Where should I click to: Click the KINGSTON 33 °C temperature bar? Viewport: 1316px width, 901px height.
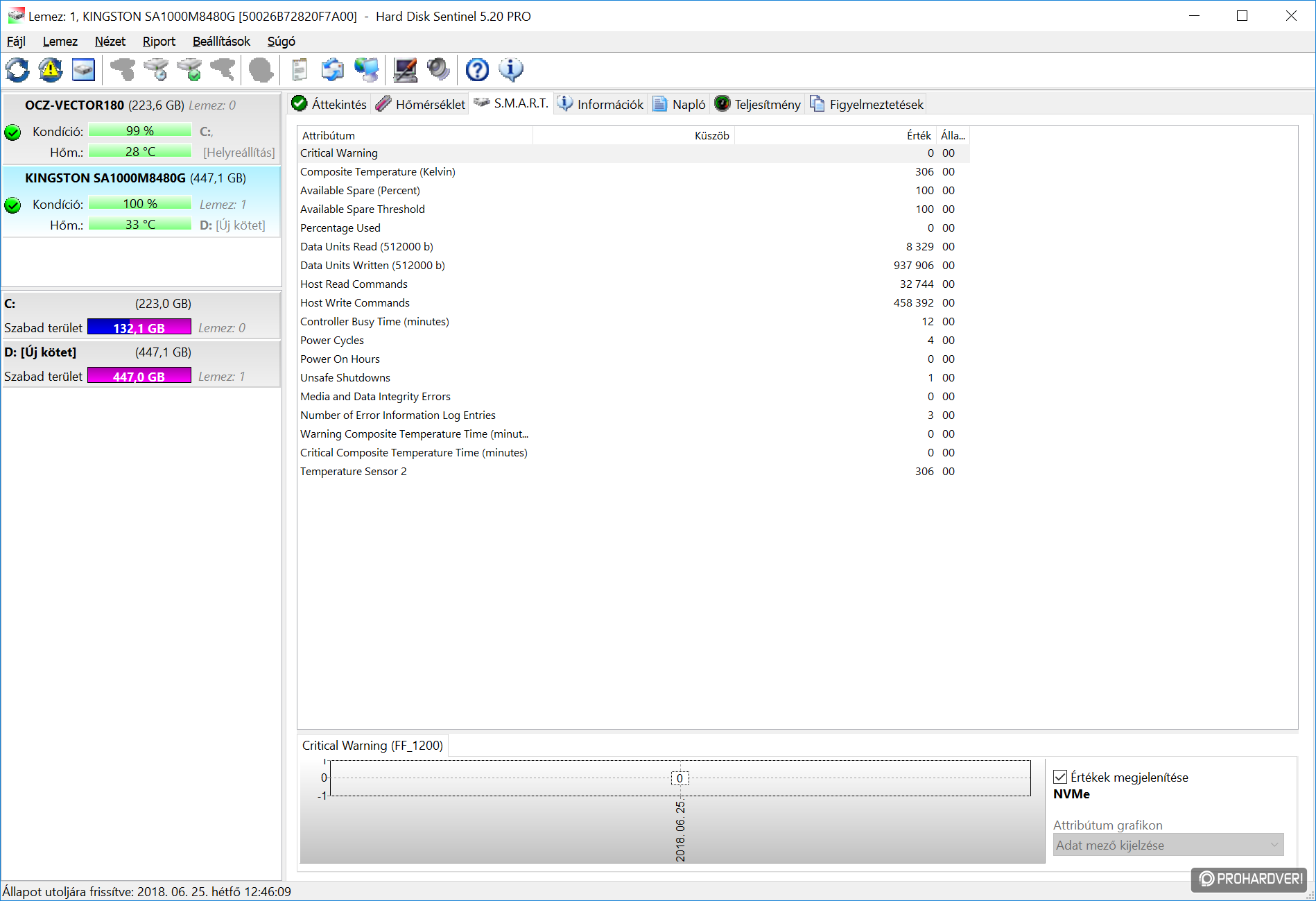point(140,224)
